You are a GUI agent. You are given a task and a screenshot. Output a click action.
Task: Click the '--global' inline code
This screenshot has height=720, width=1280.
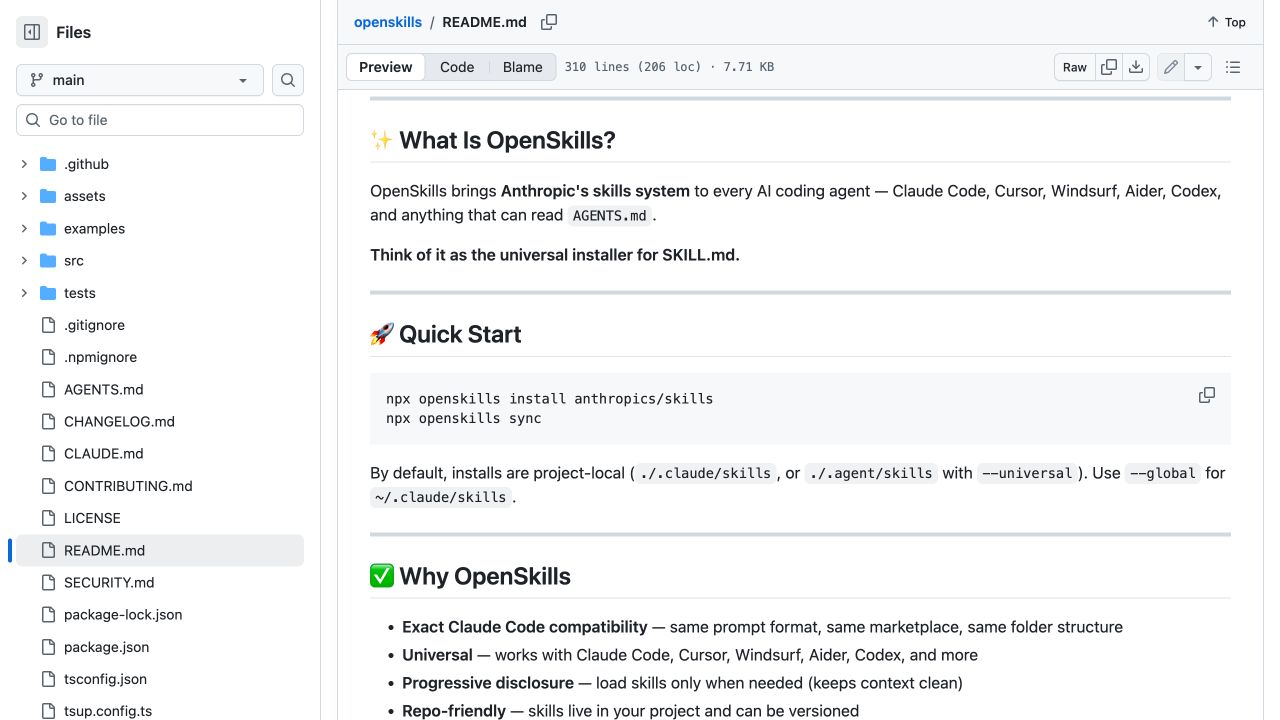coord(1163,473)
